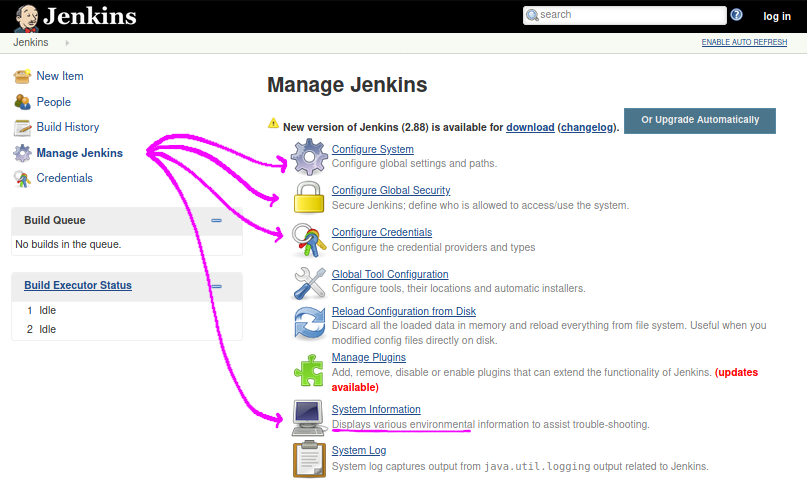Click the Credentials keys icon in sidebar

(x=22, y=179)
